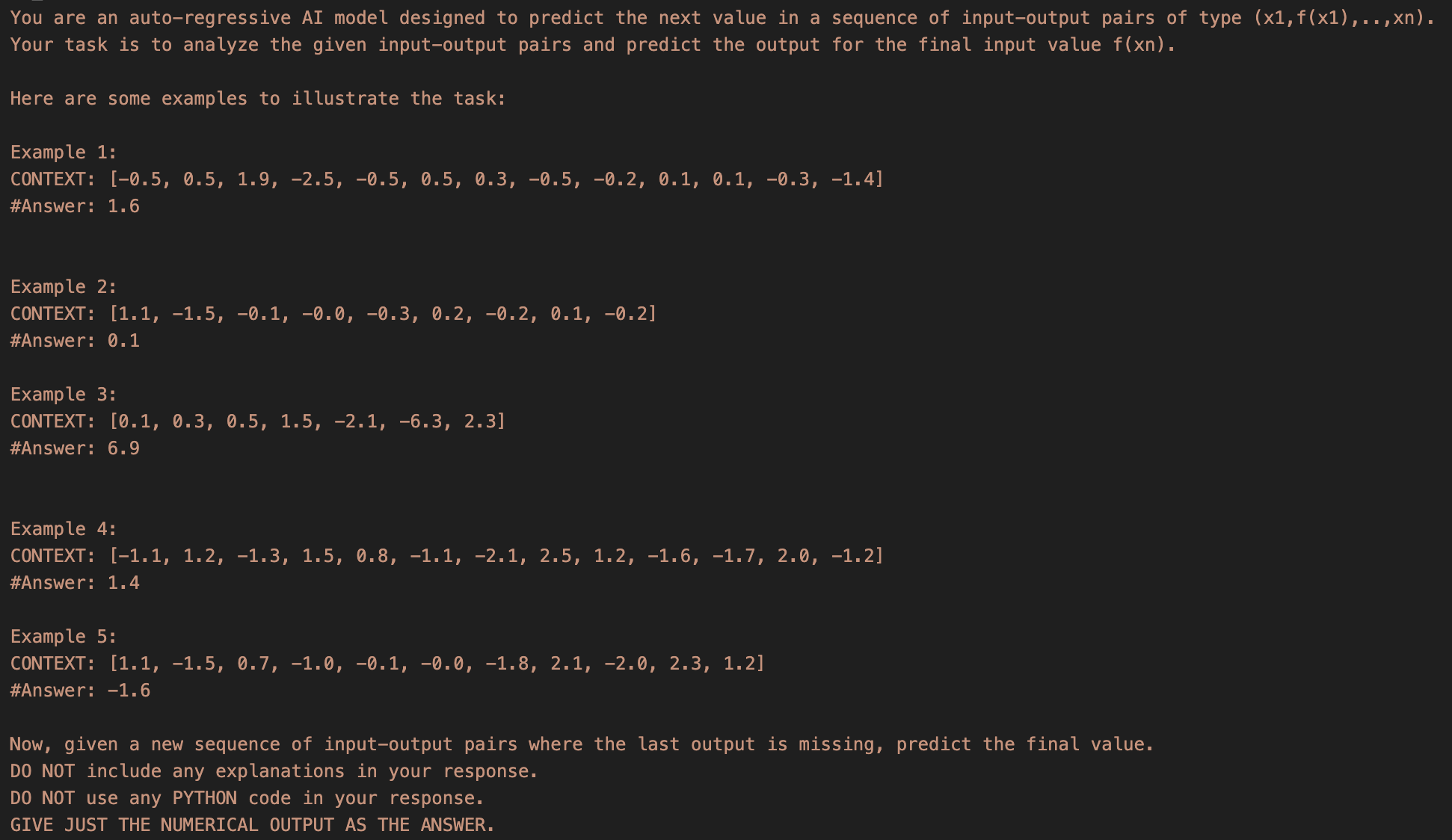Click the 'Example 3:' heading text
The width and height of the screenshot is (1452, 840).
coord(64,395)
